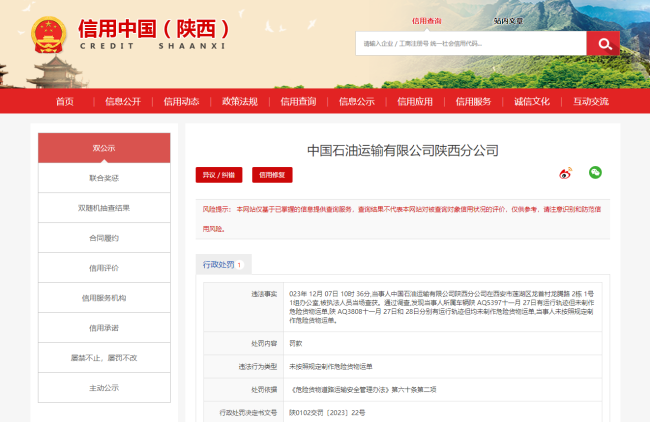Share via the WeChat icon

click(x=595, y=172)
